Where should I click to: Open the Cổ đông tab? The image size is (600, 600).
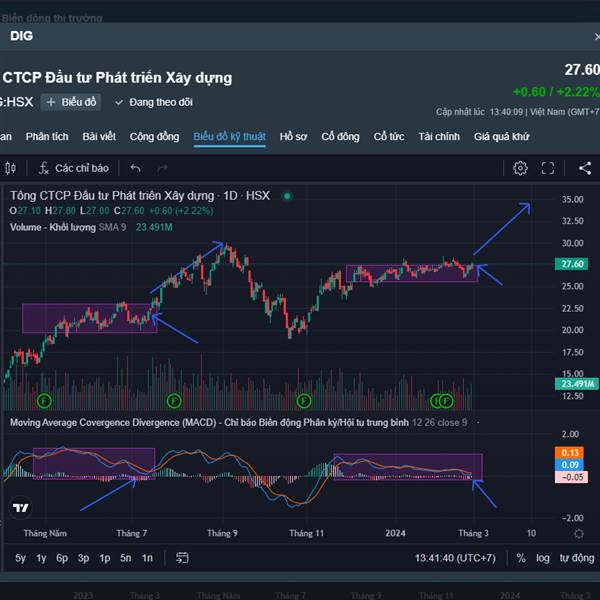coord(340,137)
